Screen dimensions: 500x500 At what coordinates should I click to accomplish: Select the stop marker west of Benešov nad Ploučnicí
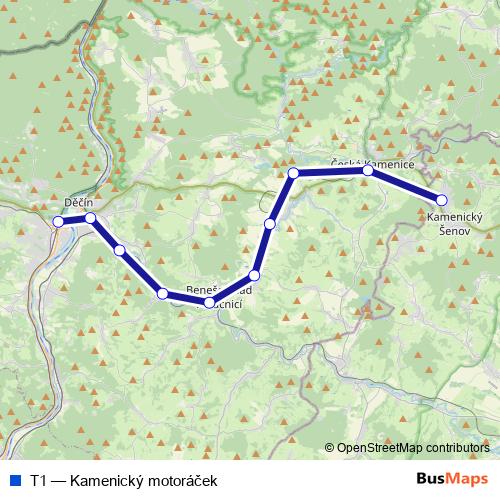click(x=162, y=294)
